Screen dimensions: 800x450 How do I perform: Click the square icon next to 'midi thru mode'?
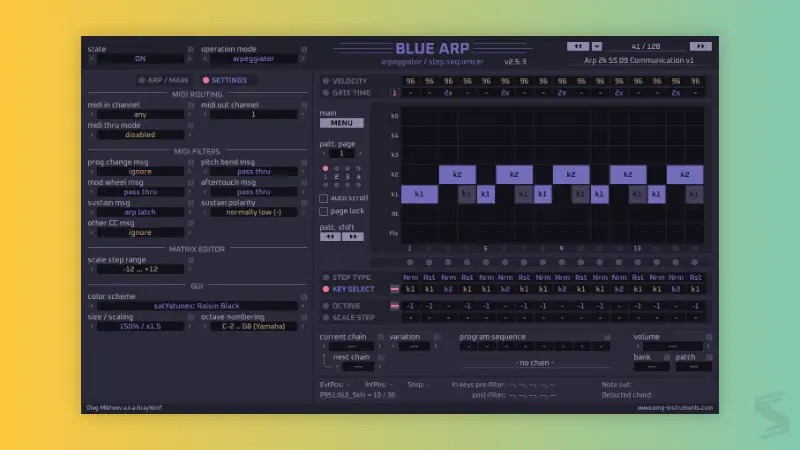tap(191, 126)
